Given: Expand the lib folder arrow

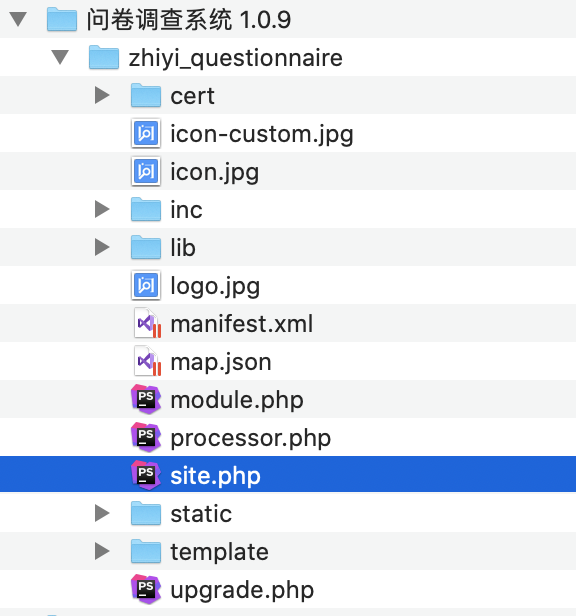Looking at the screenshot, I should pyautogui.click(x=102, y=247).
